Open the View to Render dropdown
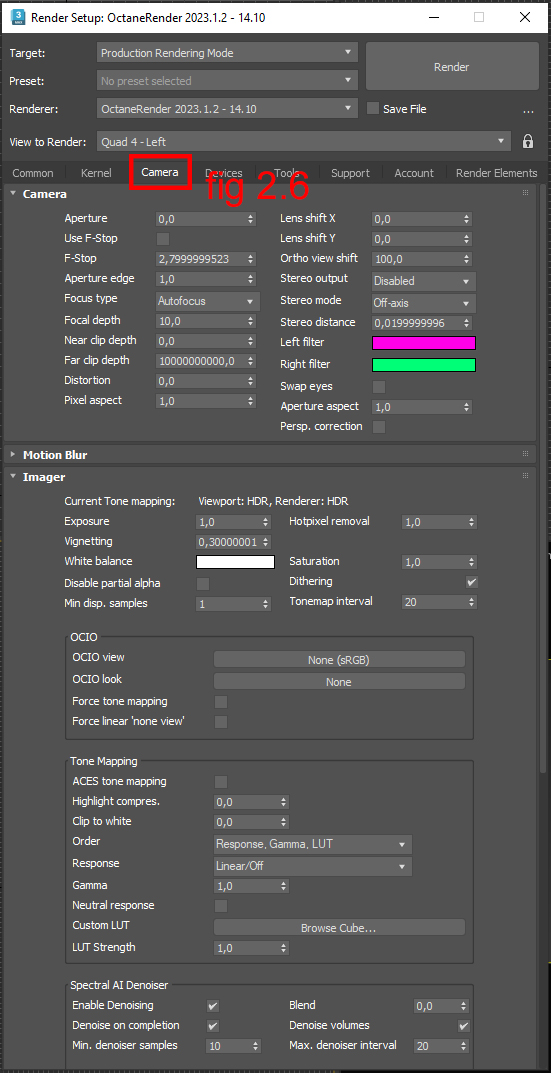Screen dimensions: 551x1073 point(304,142)
